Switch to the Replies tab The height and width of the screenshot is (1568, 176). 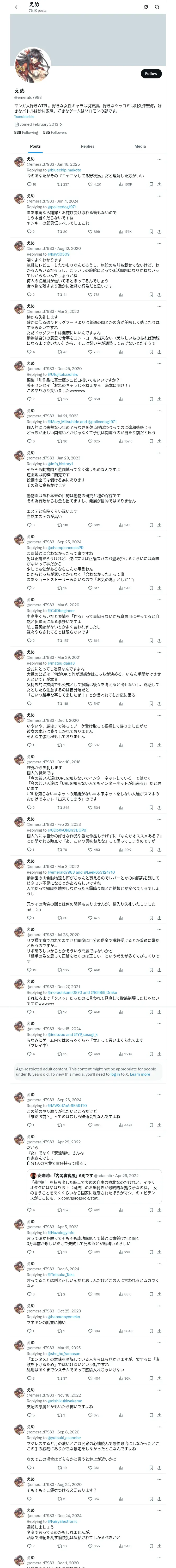pyautogui.click(x=87, y=146)
